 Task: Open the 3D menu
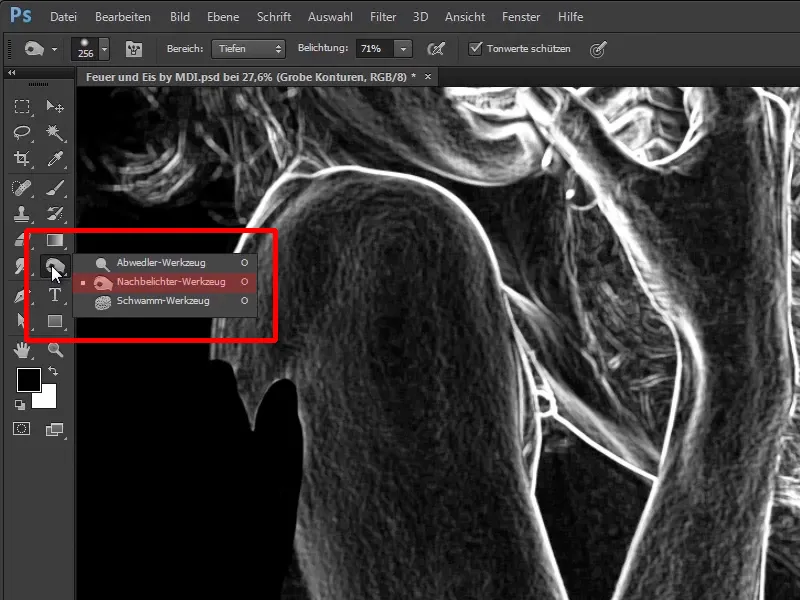point(420,17)
